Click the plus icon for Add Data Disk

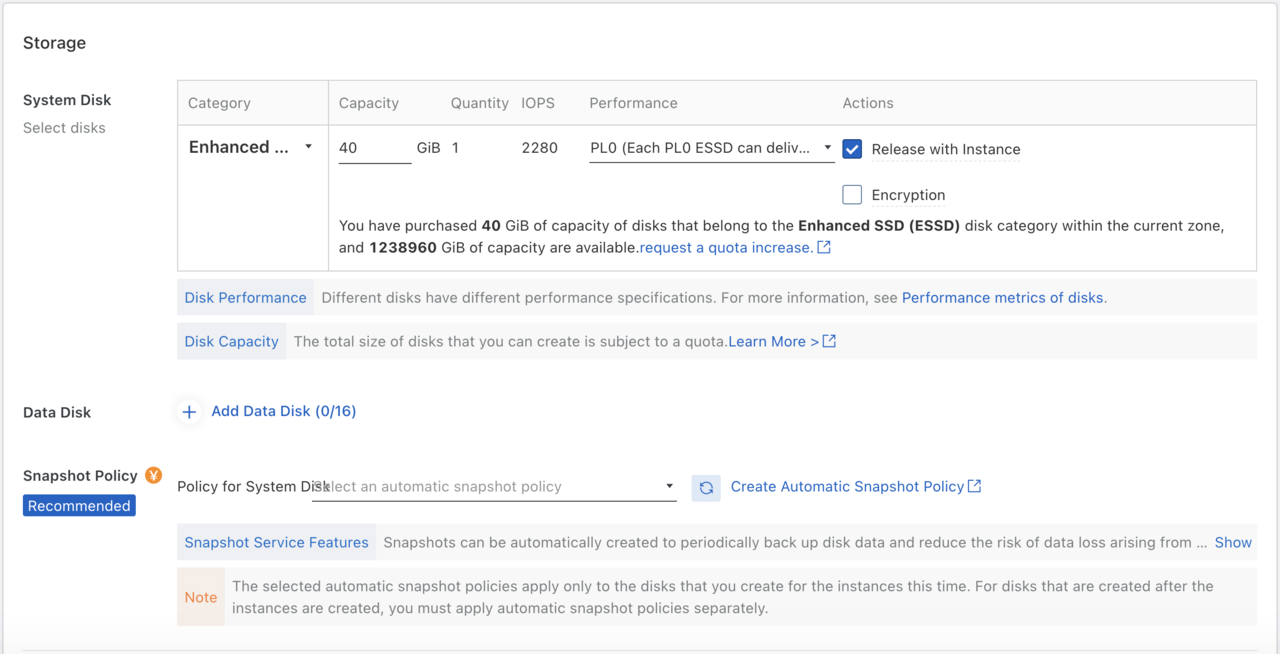(189, 412)
